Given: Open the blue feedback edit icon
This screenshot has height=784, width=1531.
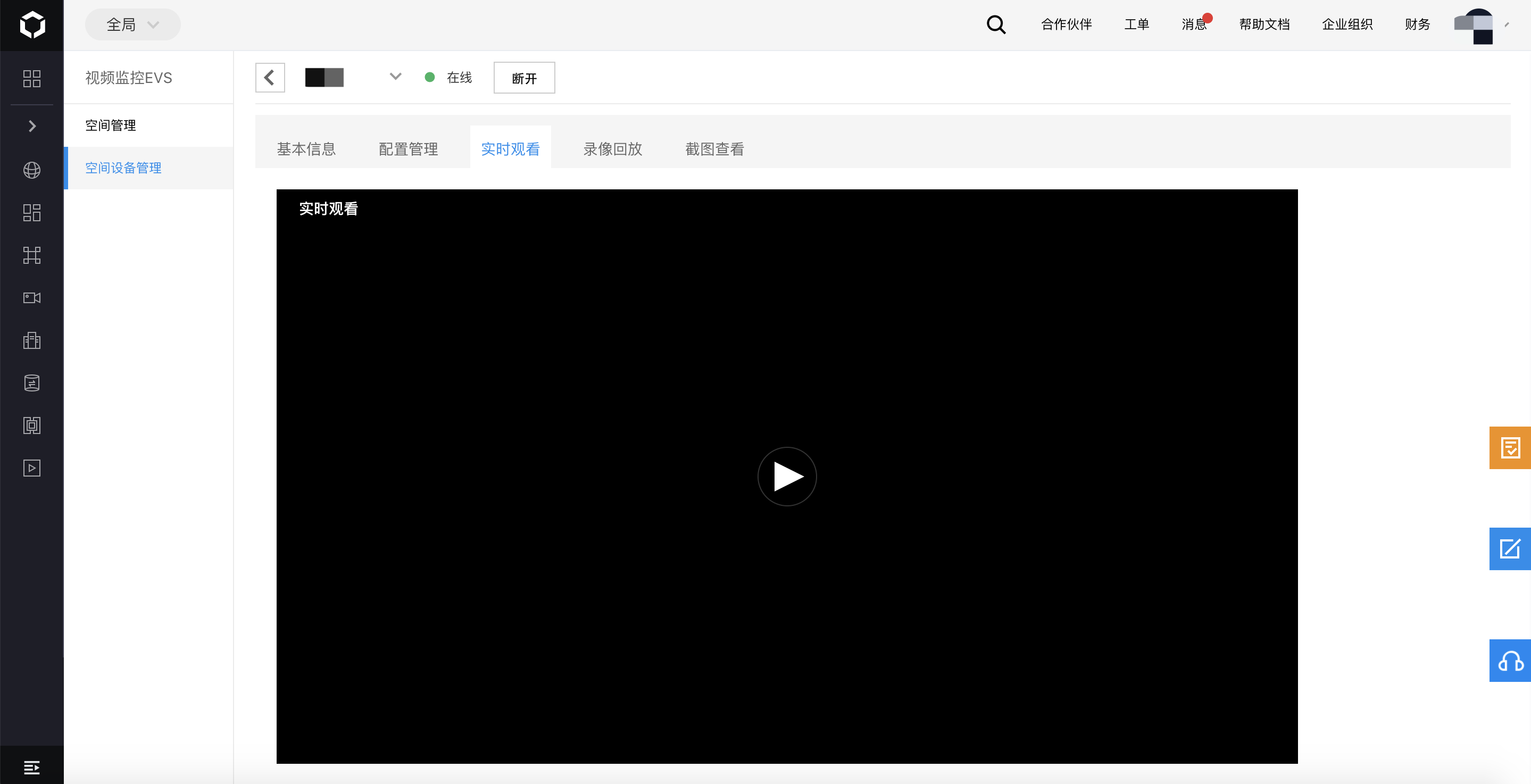Looking at the screenshot, I should pyautogui.click(x=1510, y=548).
